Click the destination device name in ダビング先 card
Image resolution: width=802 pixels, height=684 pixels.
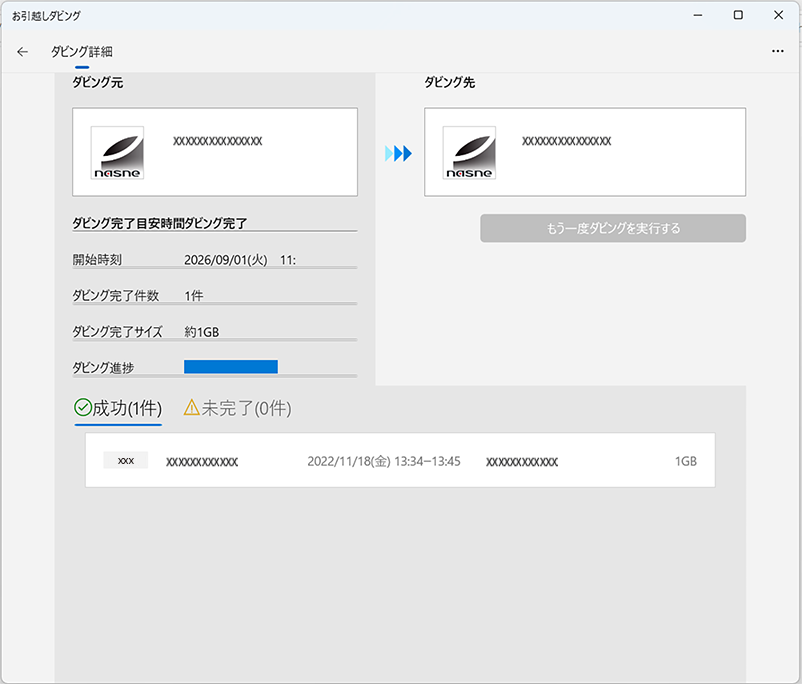[566, 141]
